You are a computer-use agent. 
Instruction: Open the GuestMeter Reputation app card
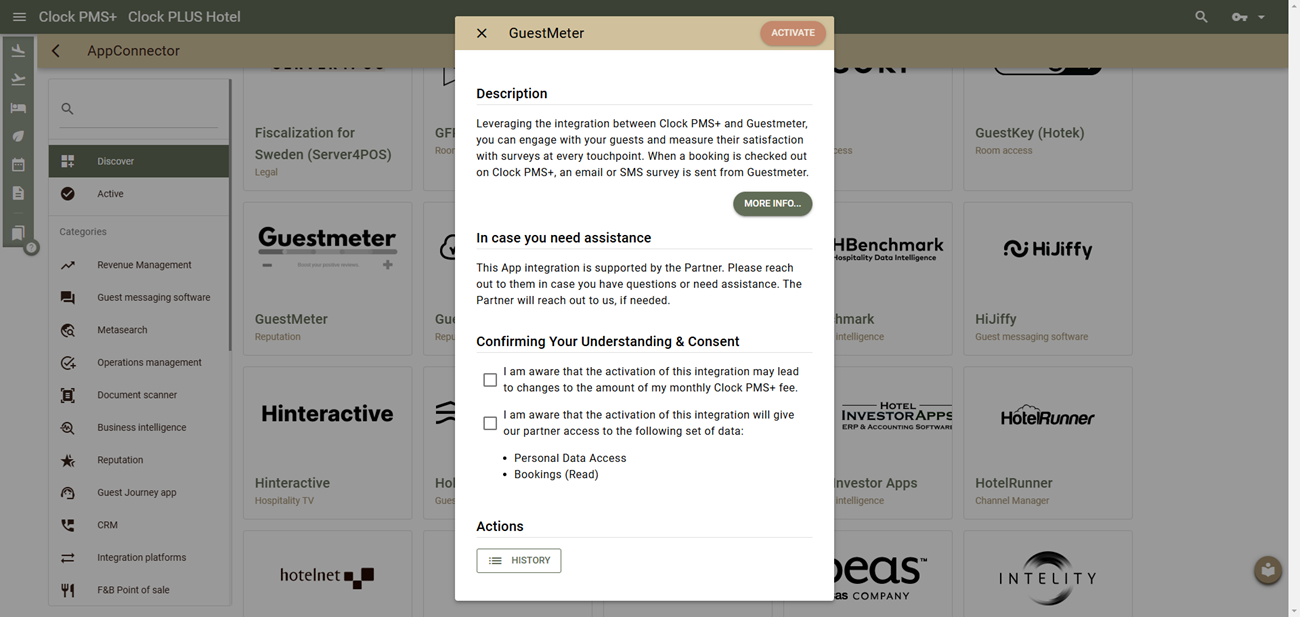click(x=328, y=279)
